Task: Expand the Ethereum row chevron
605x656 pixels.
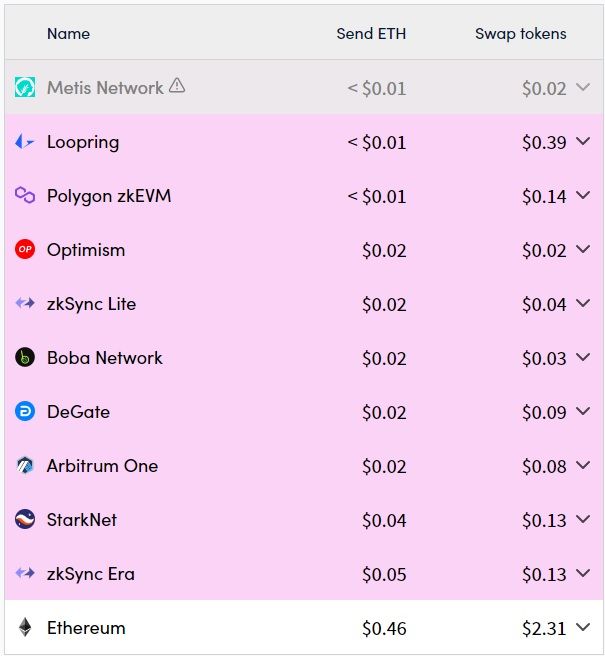Action: pos(584,628)
